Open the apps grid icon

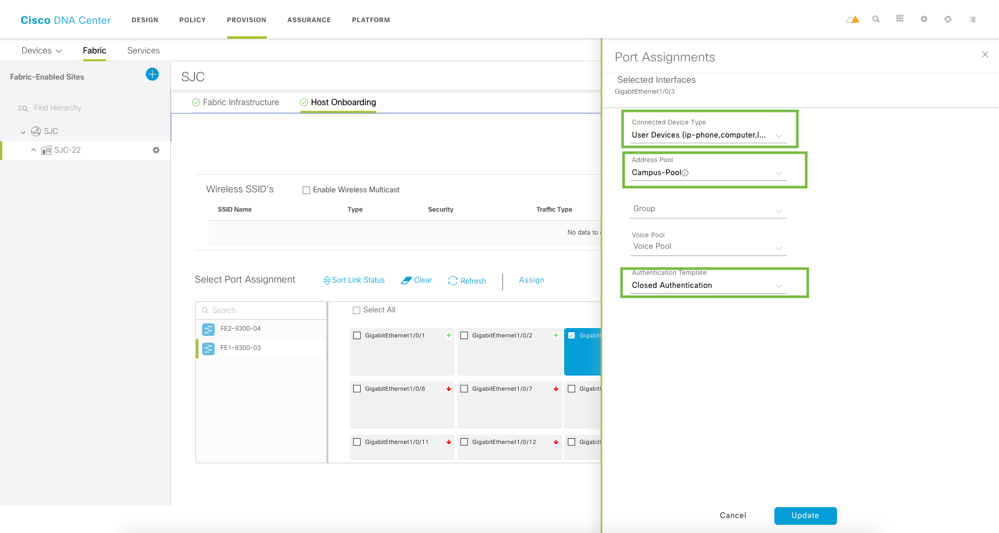pyautogui.click(x=900, y=20)
